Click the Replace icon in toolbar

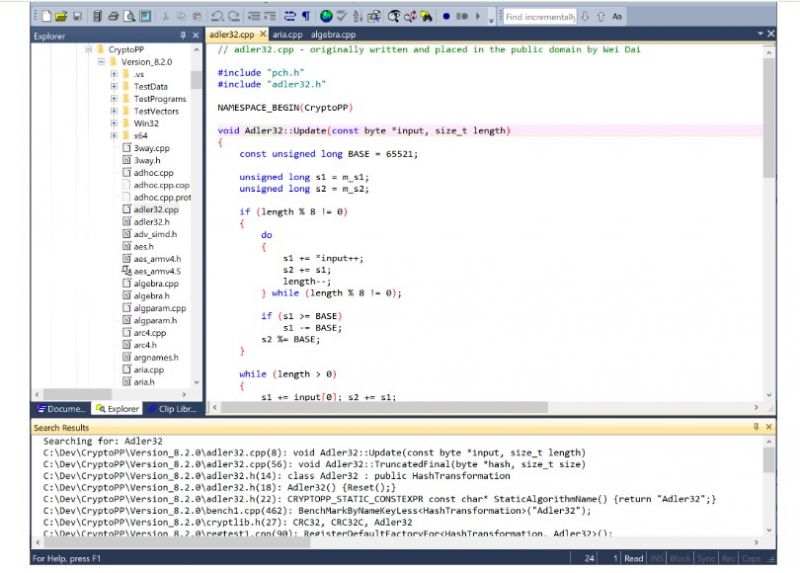tap(410, 16)
